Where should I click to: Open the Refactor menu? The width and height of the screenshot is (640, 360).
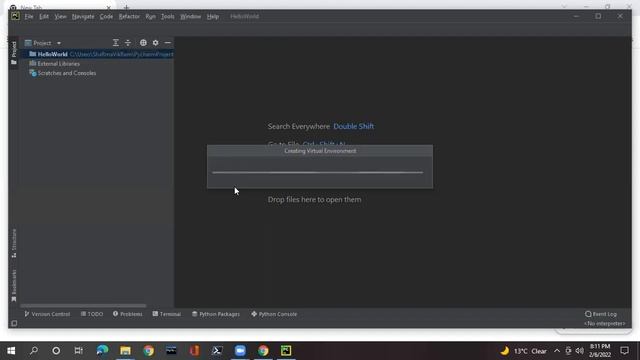tap(129, 17)
